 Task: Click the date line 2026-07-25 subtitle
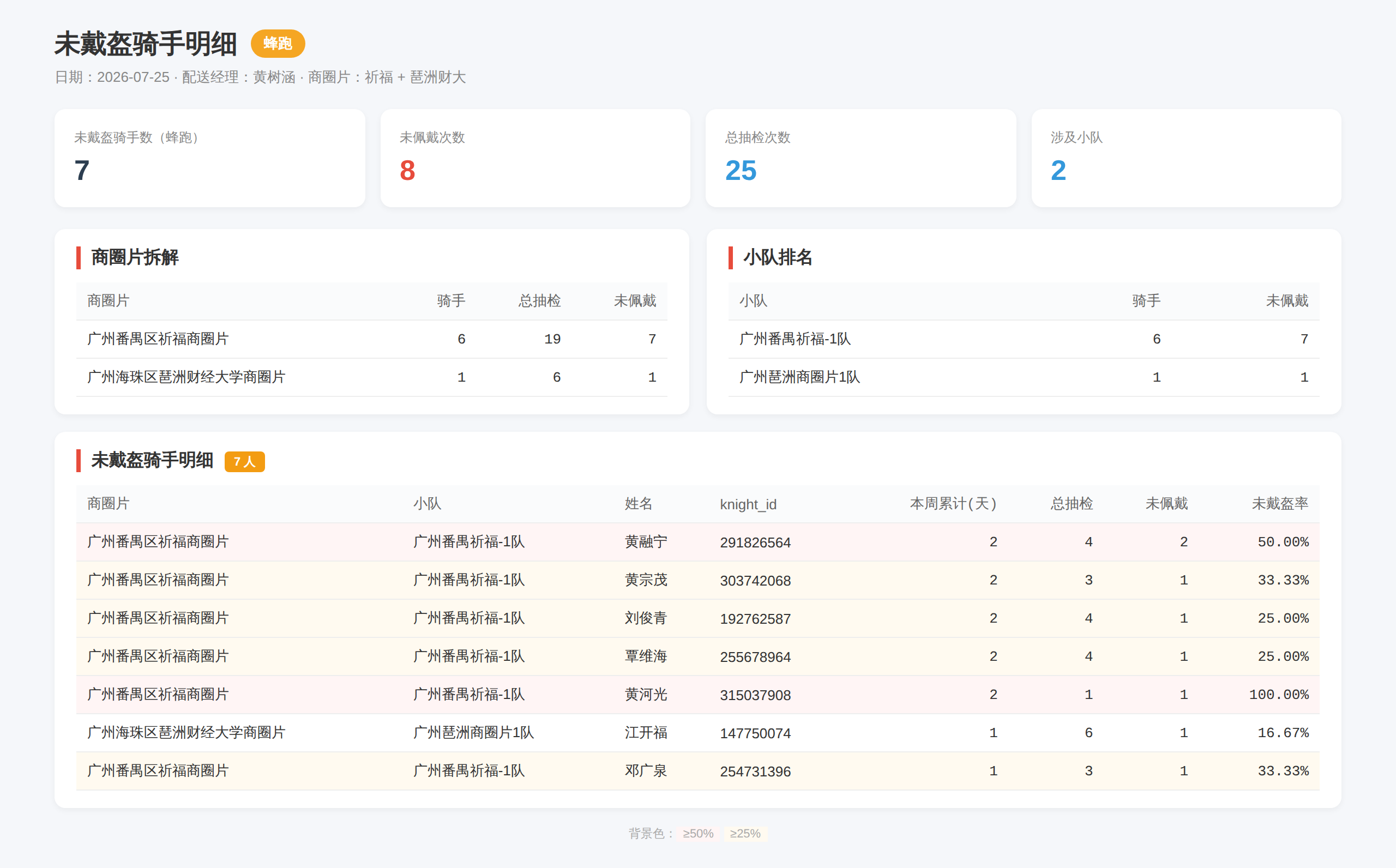tap(260, 77)
